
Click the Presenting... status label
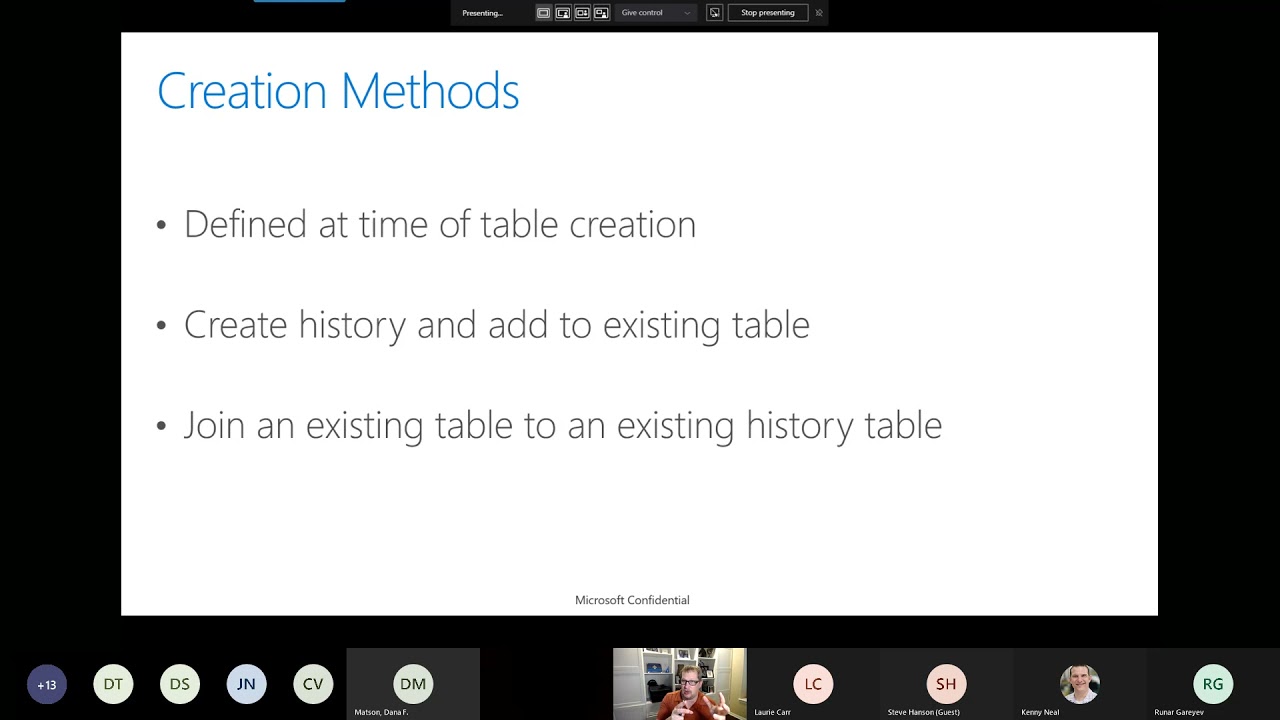point(482,13)
